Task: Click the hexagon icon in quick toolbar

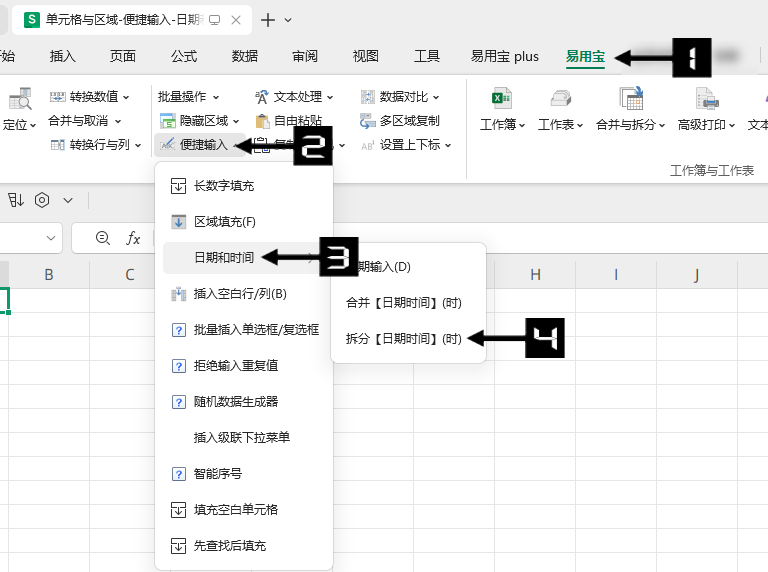Action: 42,200
